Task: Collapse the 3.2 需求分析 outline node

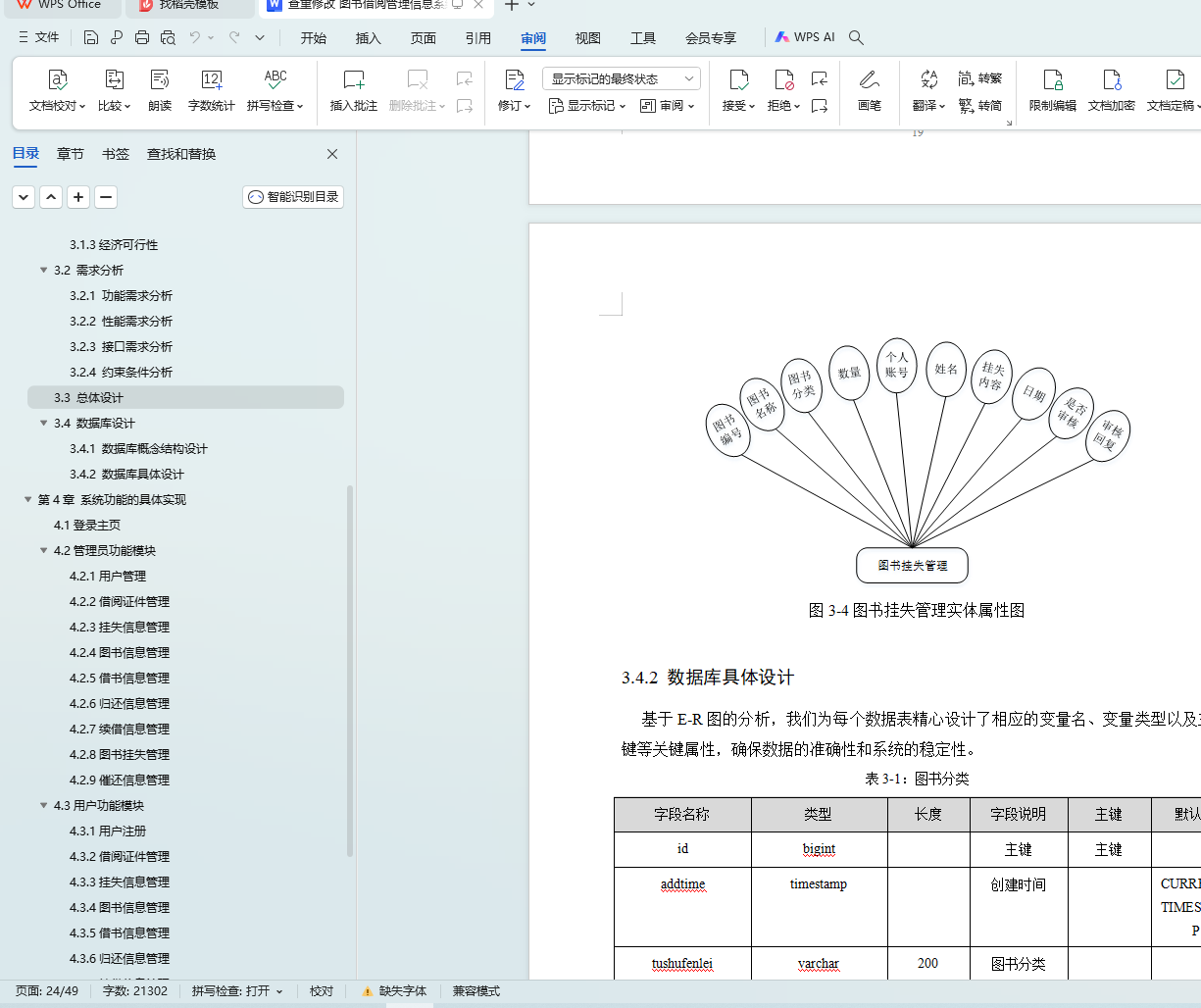Action: point(43,270)
